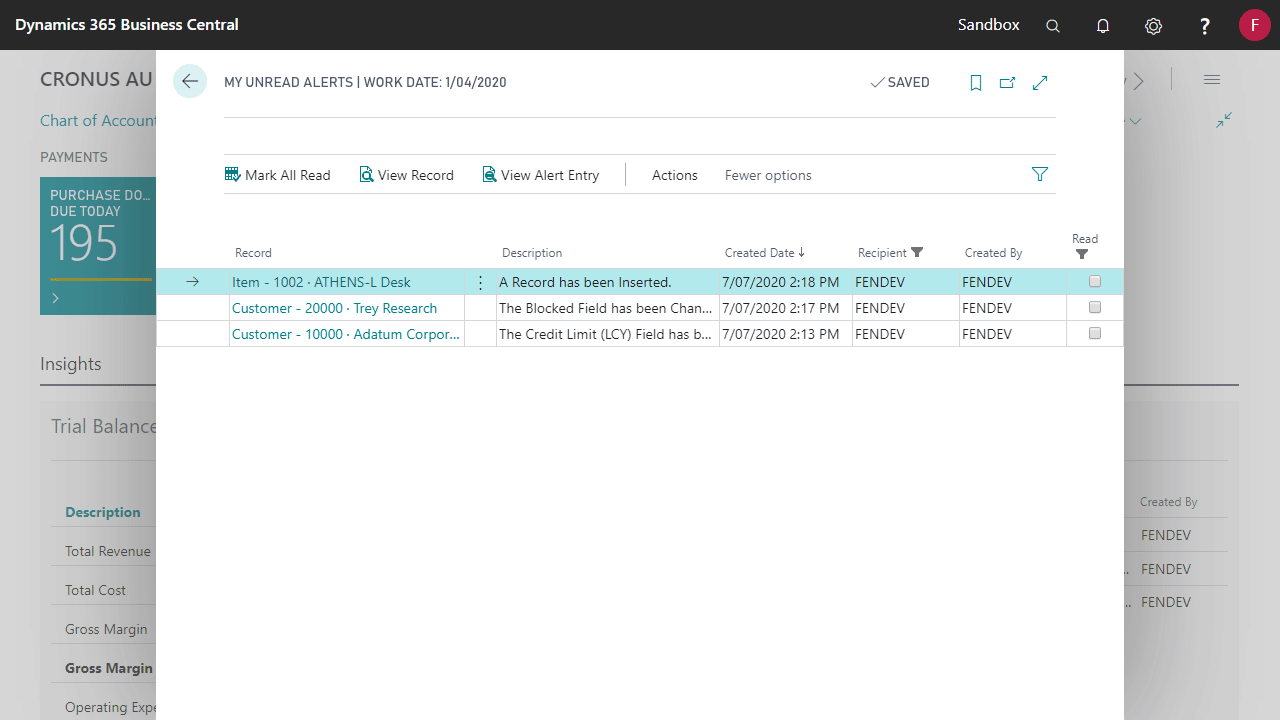1280x720 pixels.
Task: Open the Customer - 20000 · Trey Research link
Action: [334, 308]
